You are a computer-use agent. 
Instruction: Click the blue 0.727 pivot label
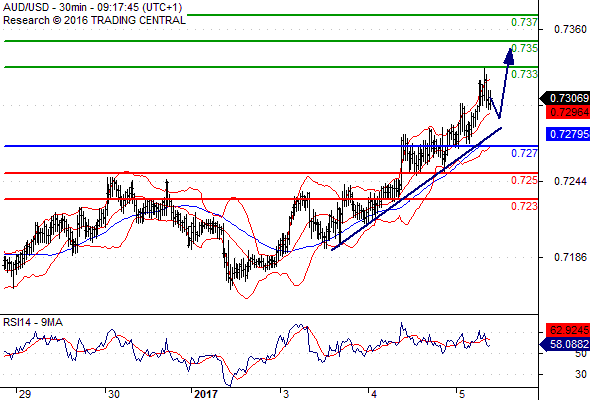525,153
